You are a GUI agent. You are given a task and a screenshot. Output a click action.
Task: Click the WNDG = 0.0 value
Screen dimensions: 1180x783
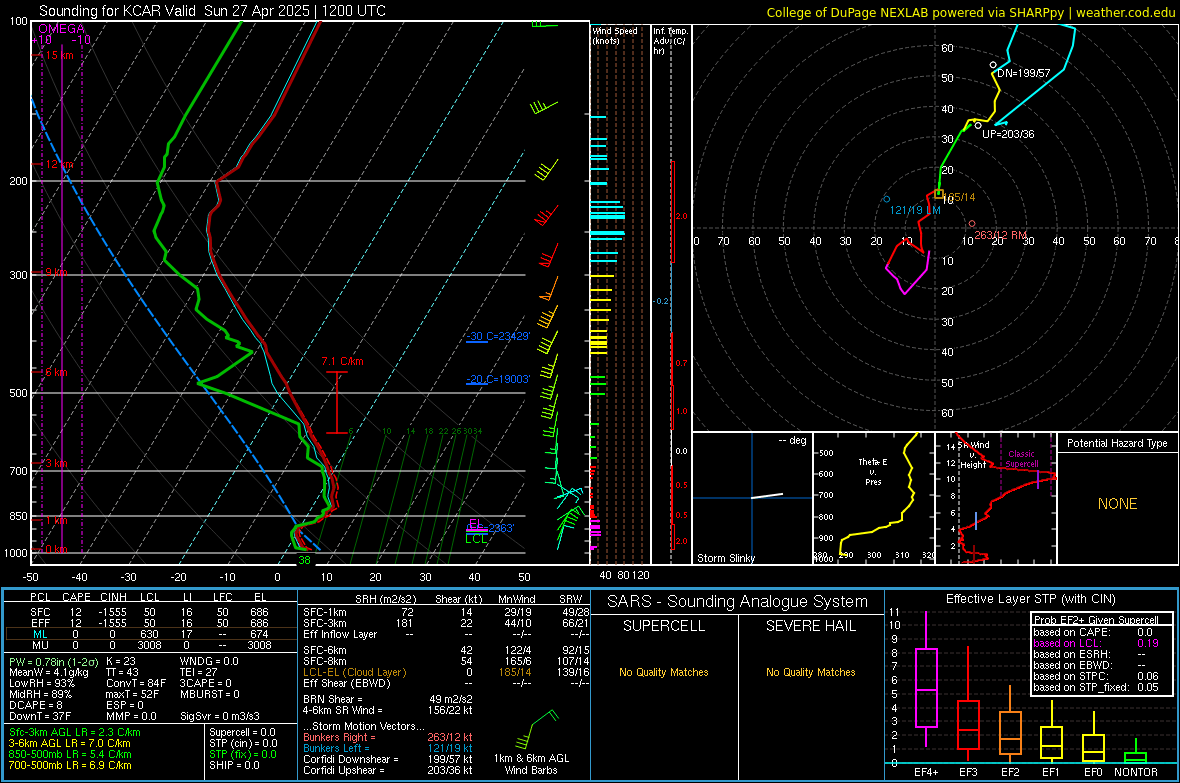point(208,661)
